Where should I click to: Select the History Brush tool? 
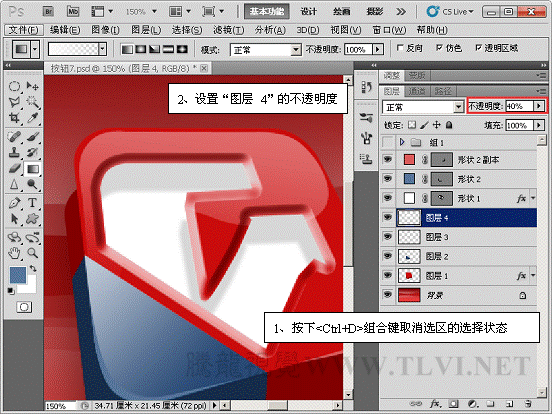[33, 152]
